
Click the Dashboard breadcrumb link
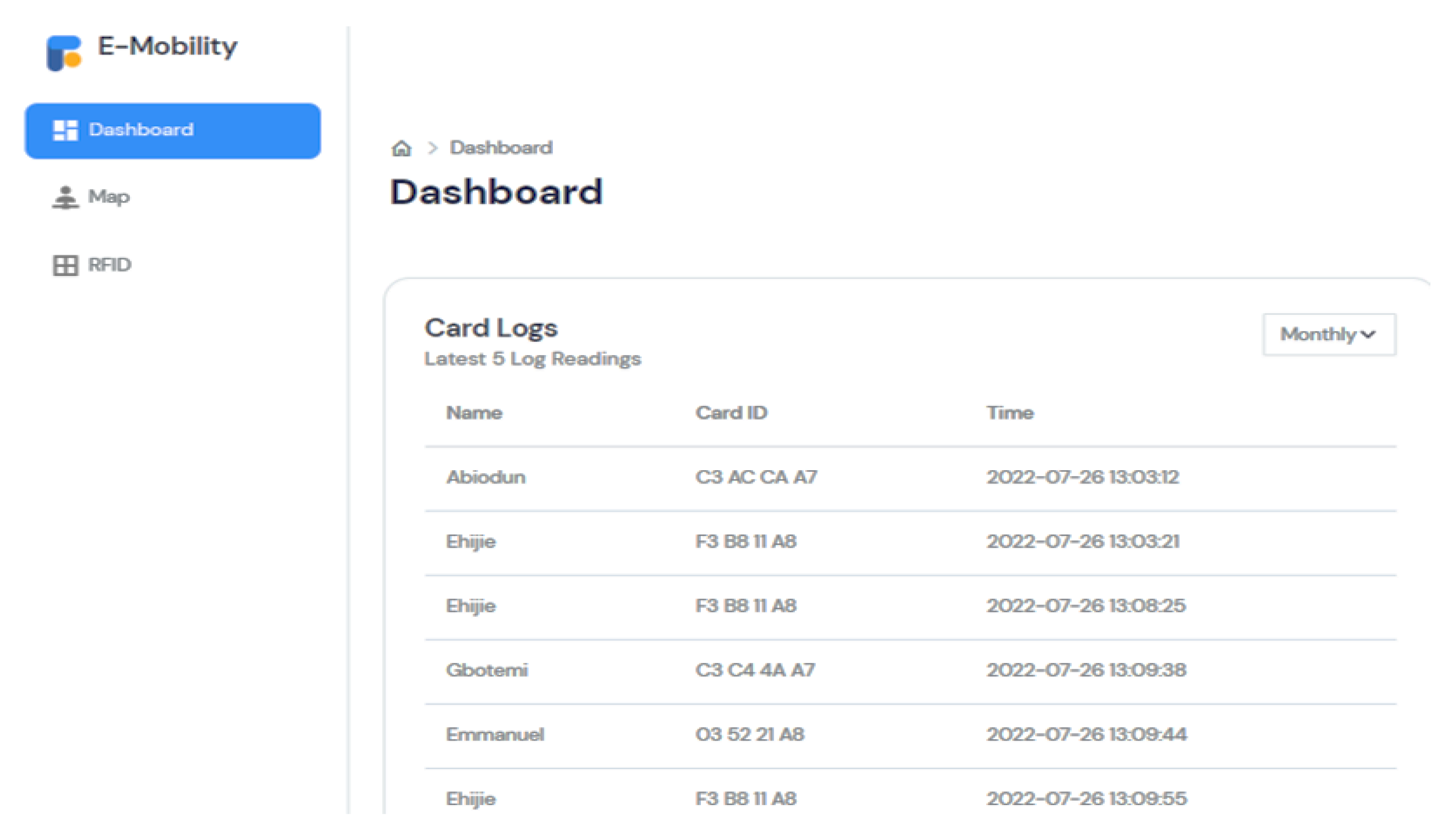[501, 148]
